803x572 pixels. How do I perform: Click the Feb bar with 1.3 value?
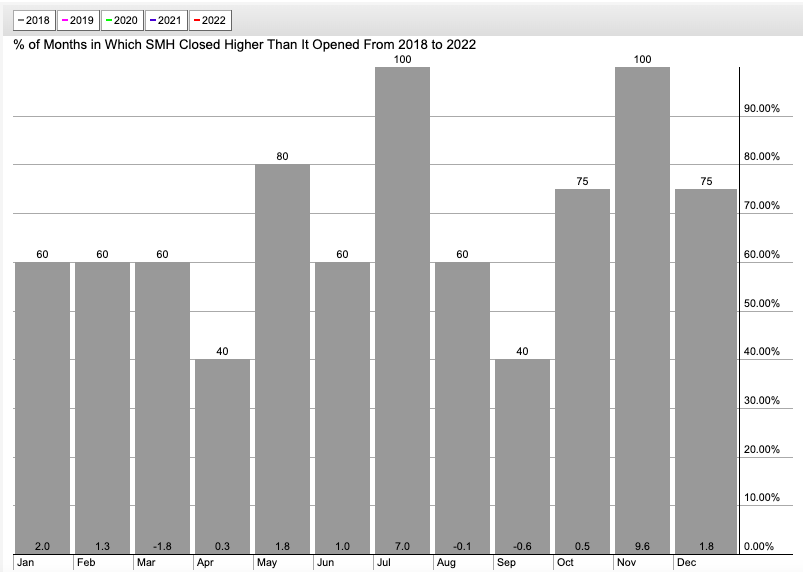tap(102, 408)
